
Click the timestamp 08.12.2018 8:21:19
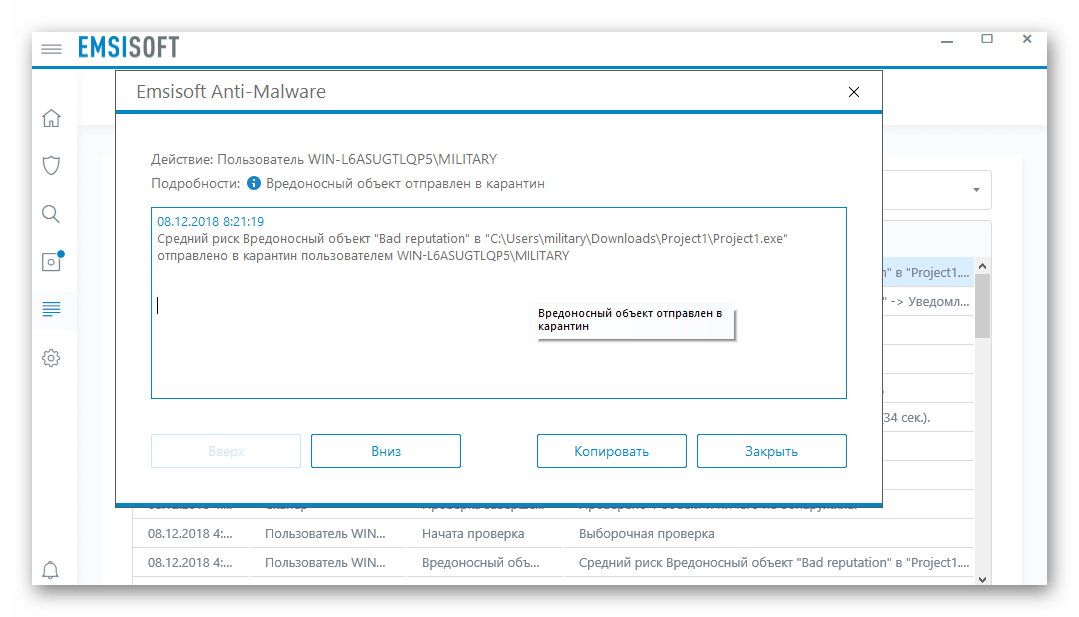[x=211, y=221]
